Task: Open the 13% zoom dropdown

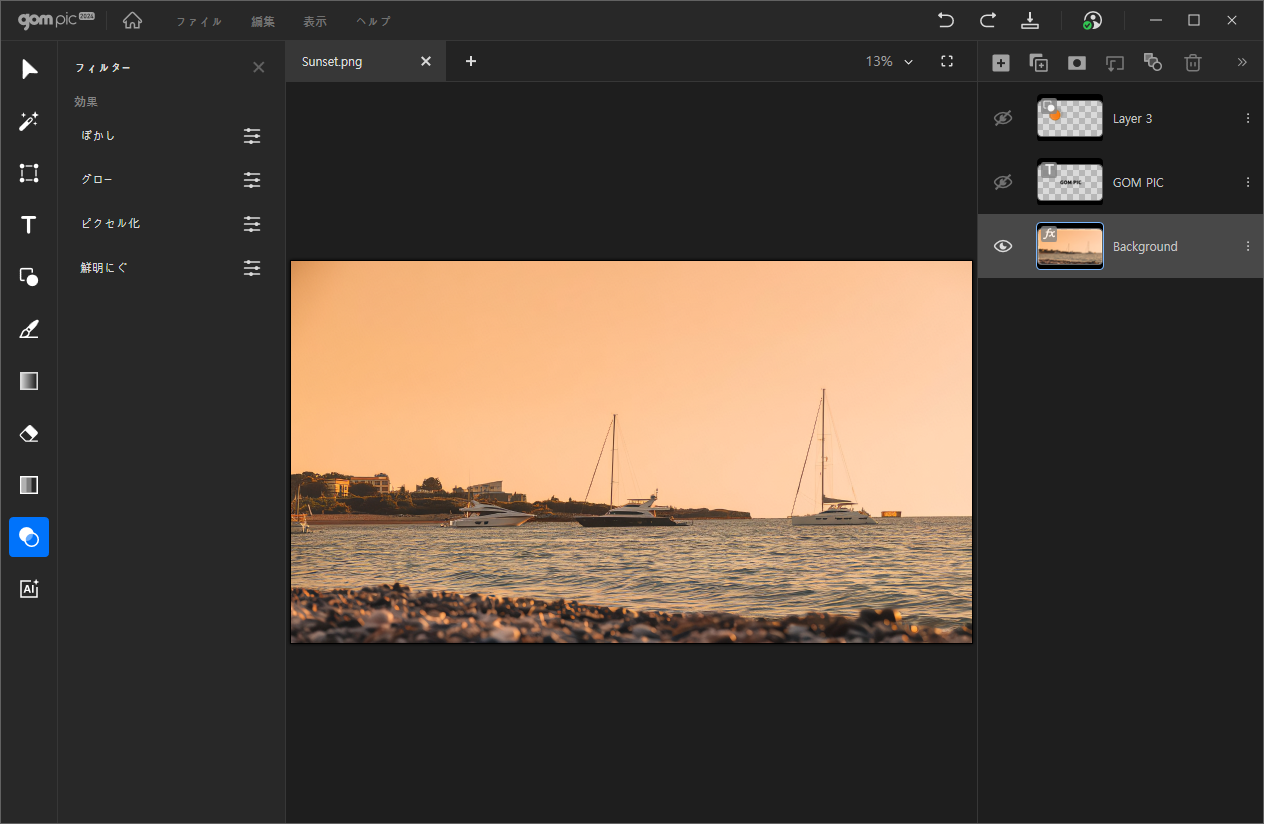Action: pyautogui.click(x=889, y=62)
